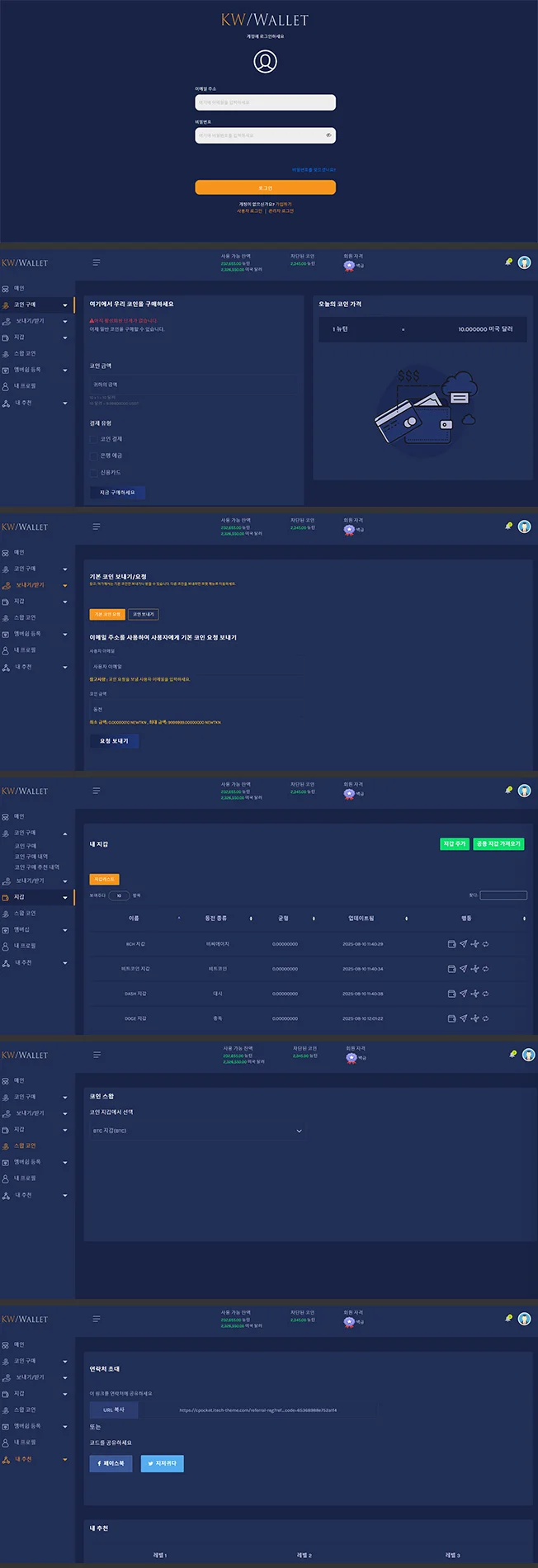Image resolution: width=538 pixels, height=1568 pixels.
Task: Click the Facebook 페이스북 share button
Action: coord(111,1463)
